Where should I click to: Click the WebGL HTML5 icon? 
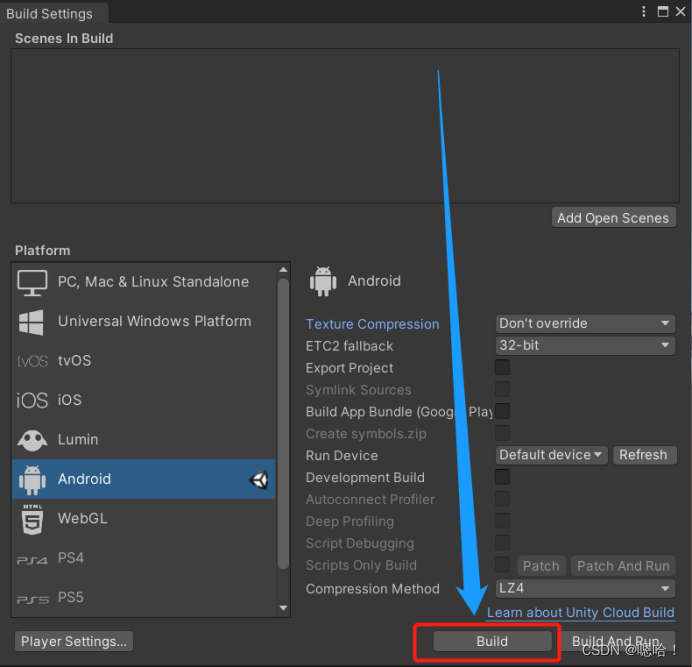click(33, 519)
